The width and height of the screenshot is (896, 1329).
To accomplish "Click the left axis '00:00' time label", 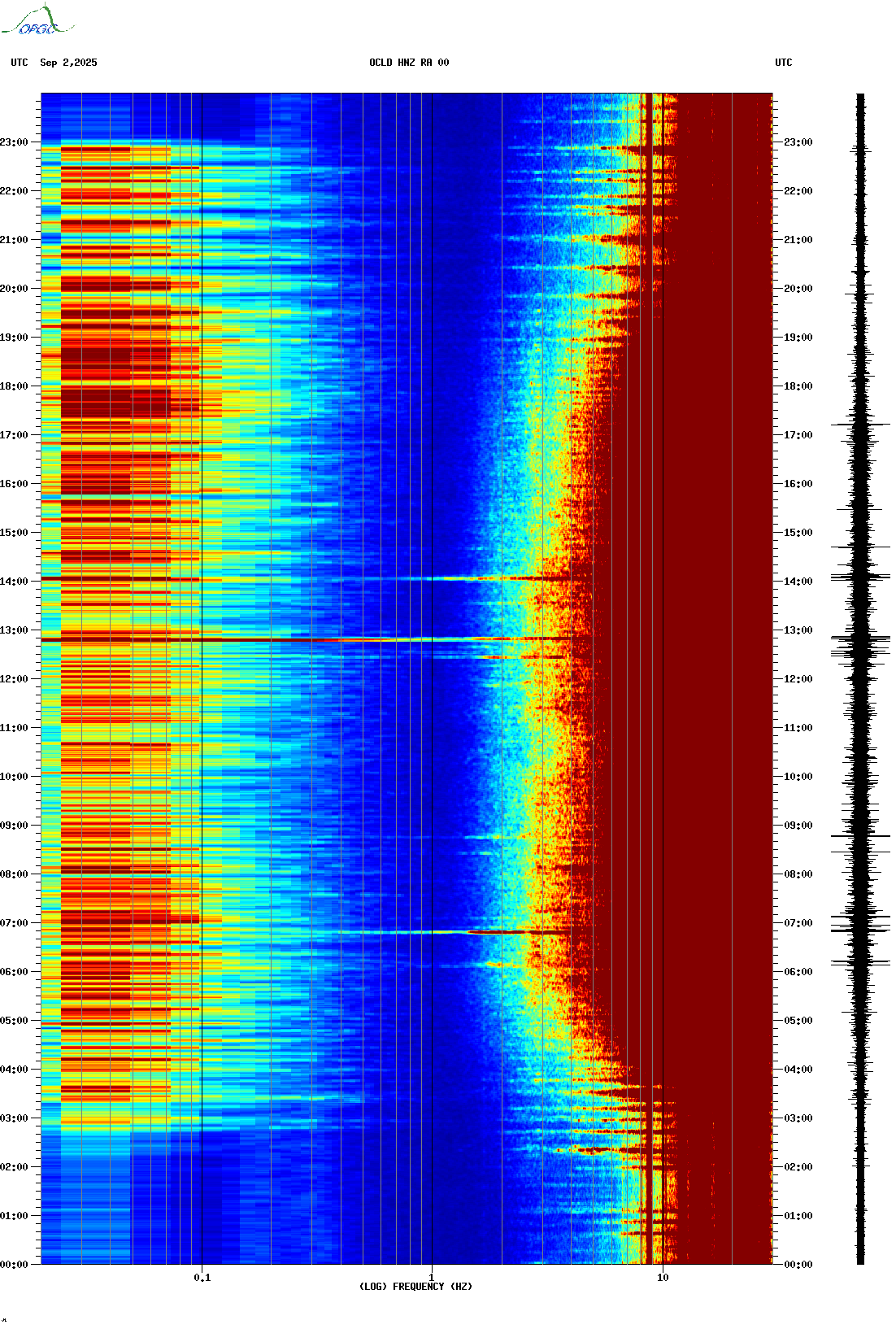I will coord(14,1265).
